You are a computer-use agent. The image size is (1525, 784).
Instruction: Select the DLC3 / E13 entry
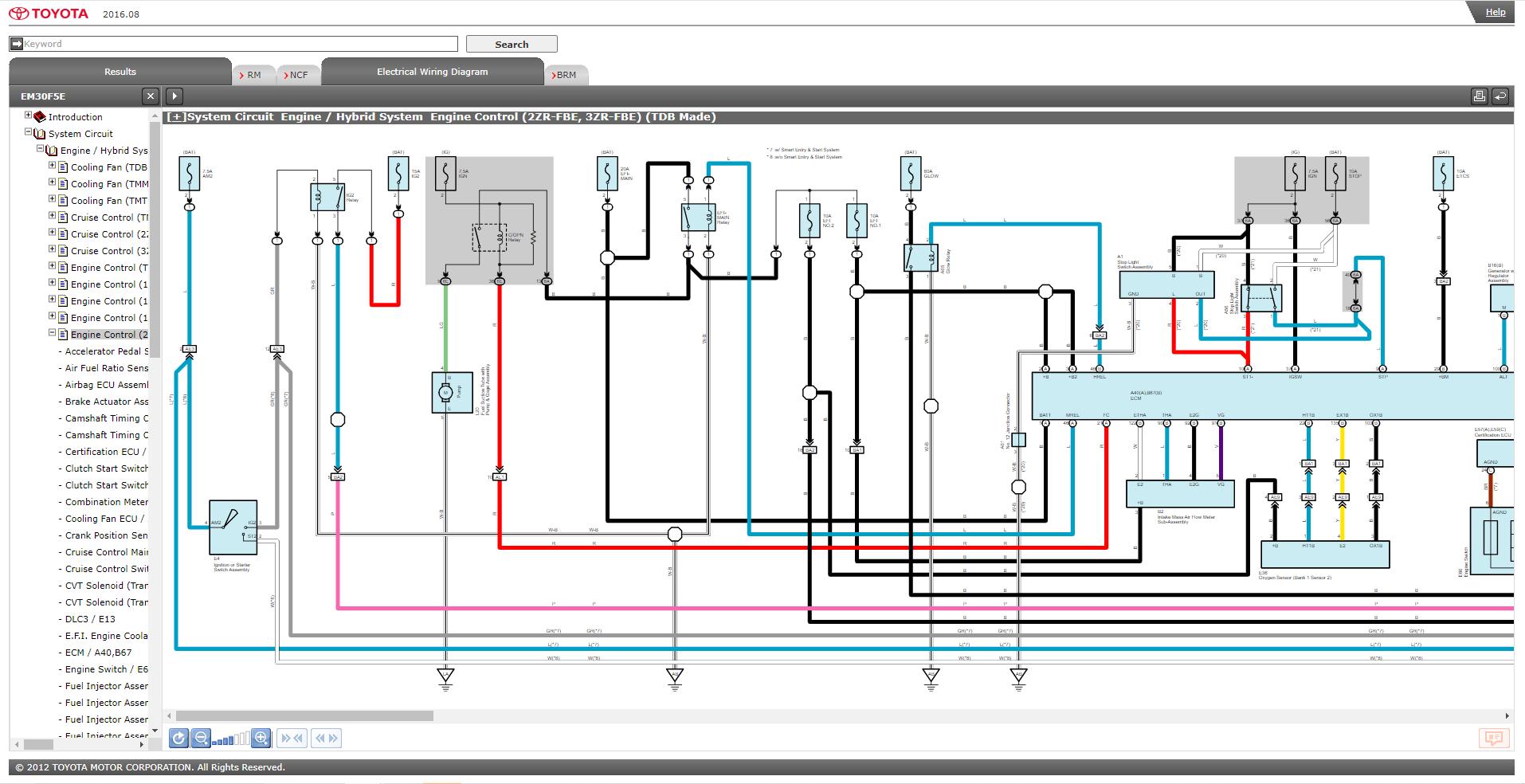point(90,619)
